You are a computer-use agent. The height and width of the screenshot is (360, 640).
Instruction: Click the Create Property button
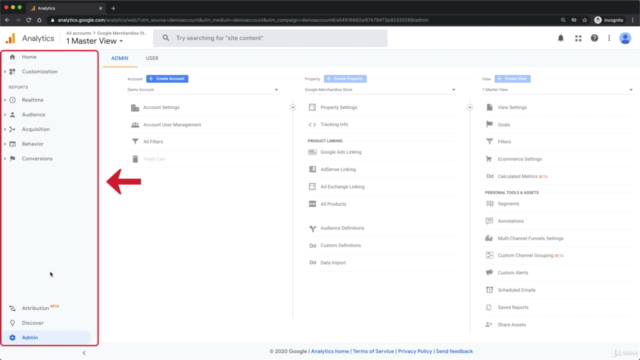[345, 79]
